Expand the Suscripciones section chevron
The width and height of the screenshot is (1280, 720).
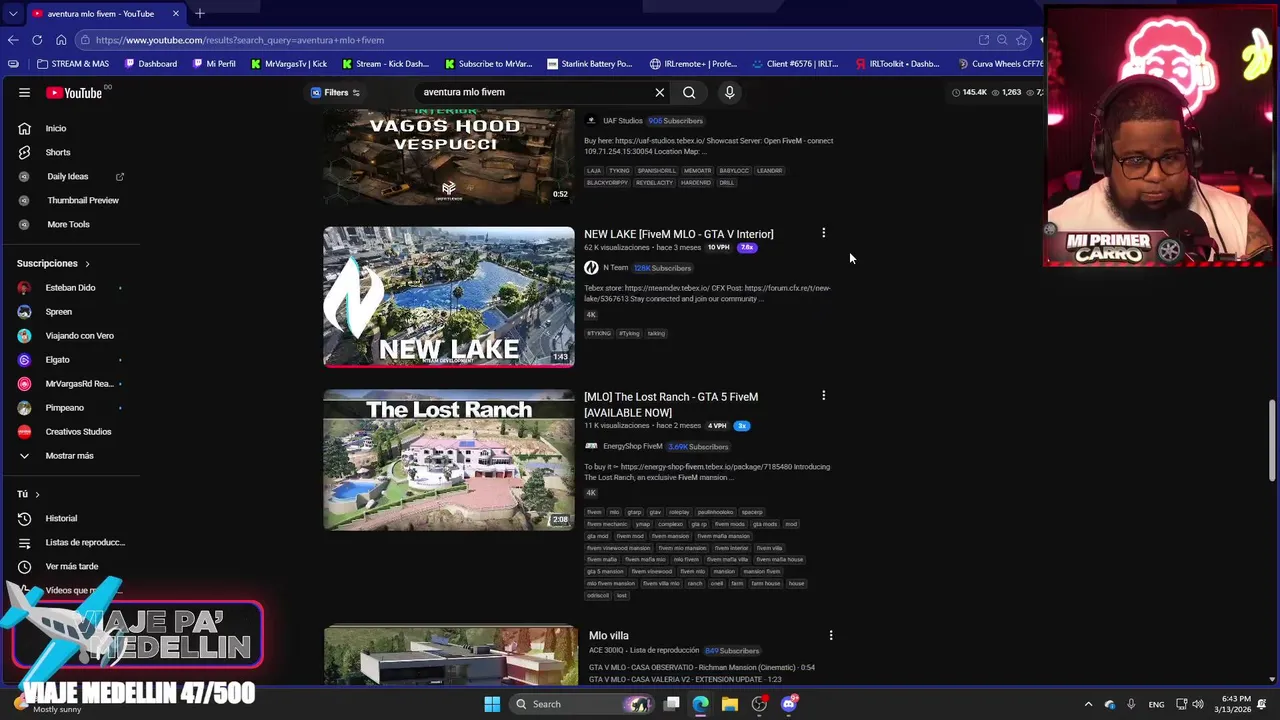point(87,264)
